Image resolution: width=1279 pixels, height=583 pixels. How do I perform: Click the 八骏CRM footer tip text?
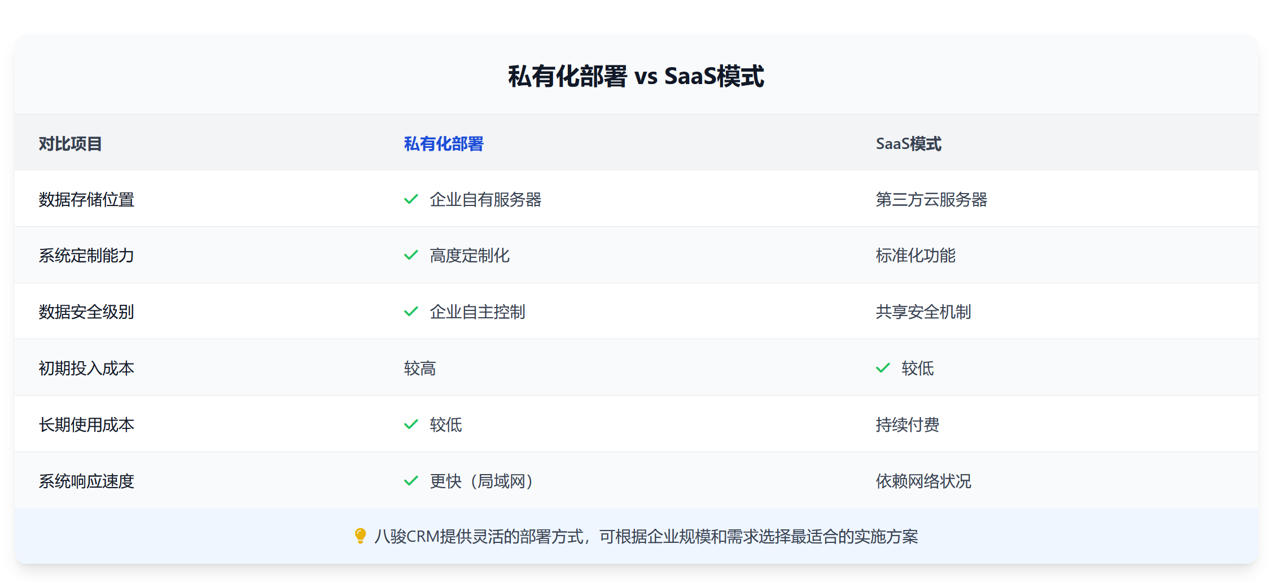[646, 537]
